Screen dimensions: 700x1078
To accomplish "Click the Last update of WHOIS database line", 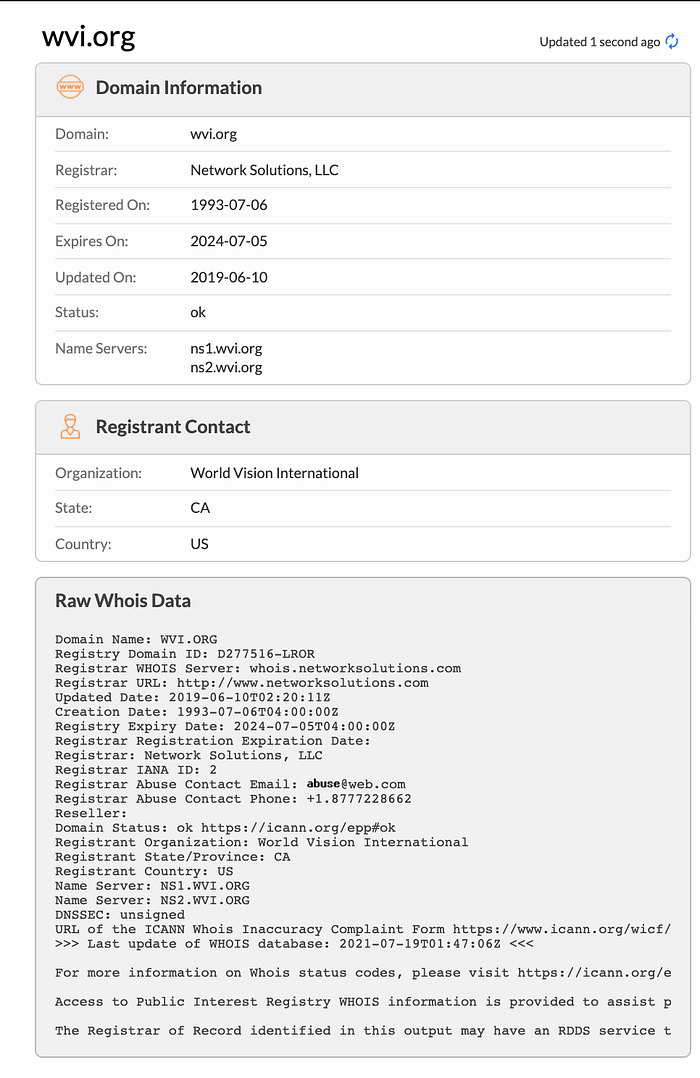I will click(x=294, y=944).
